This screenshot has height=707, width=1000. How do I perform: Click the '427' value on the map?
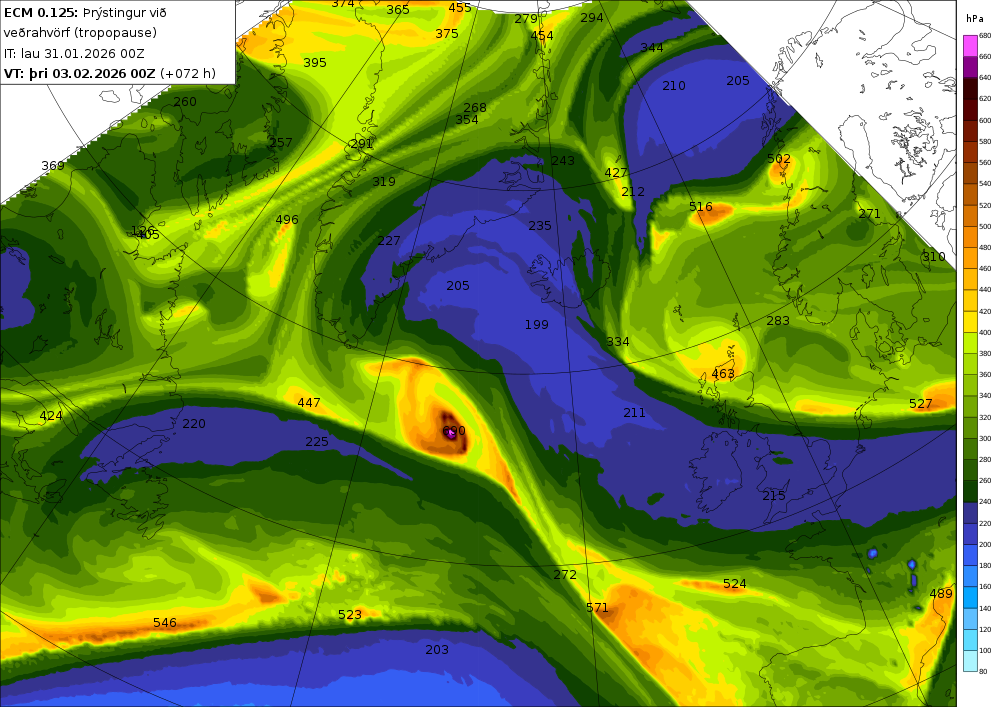point(615,173)
